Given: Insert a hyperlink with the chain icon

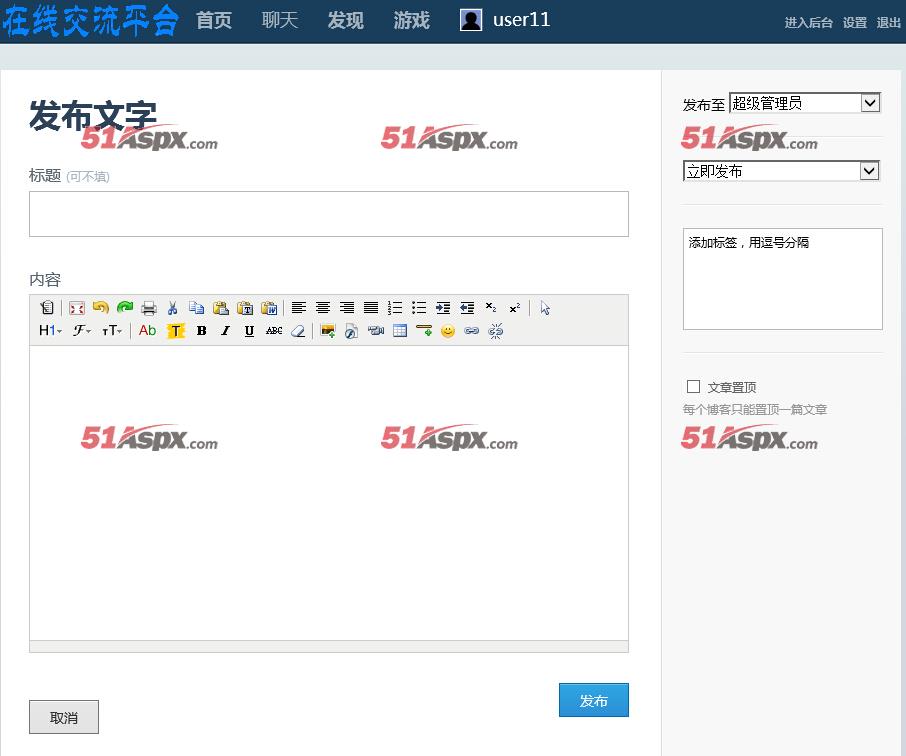Looking at the screenshot, I should coord(471,331).
